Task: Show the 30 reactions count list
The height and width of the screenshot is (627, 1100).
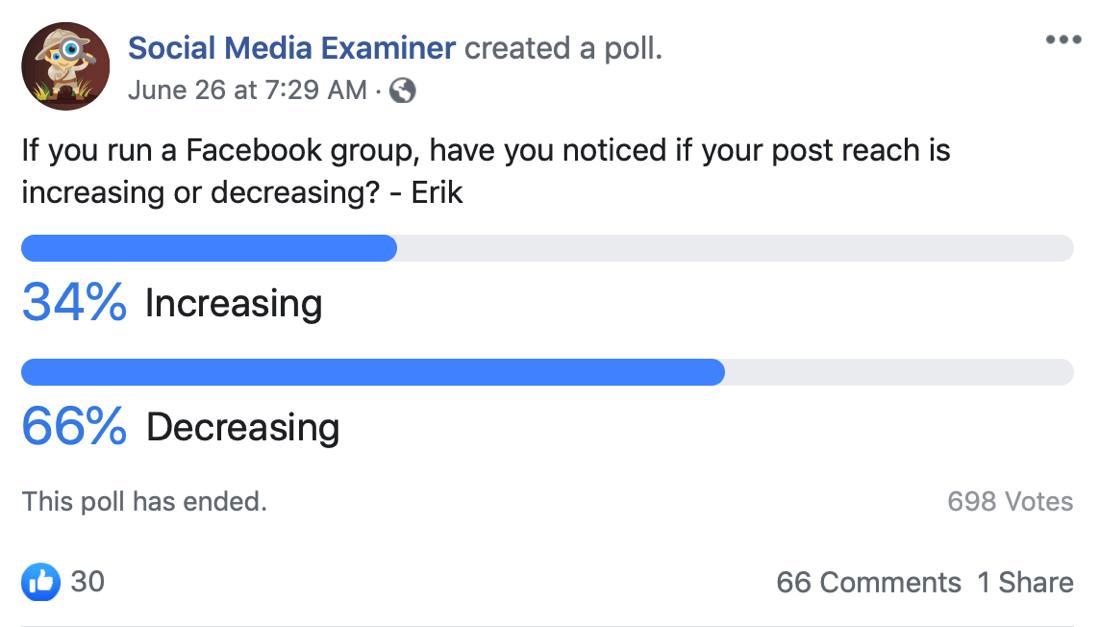Action: click(88, 581)
